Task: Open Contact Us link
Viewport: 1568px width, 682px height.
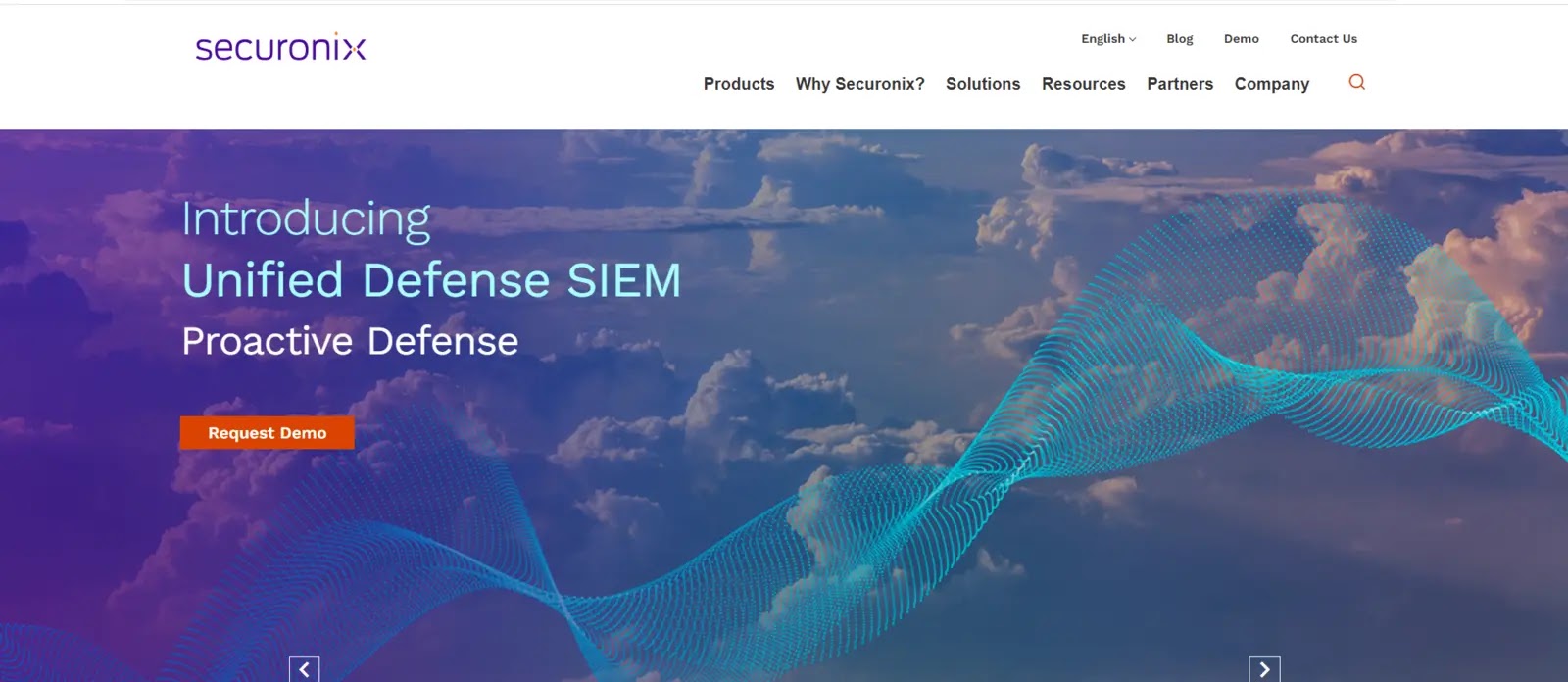Action: point(1323,39)
